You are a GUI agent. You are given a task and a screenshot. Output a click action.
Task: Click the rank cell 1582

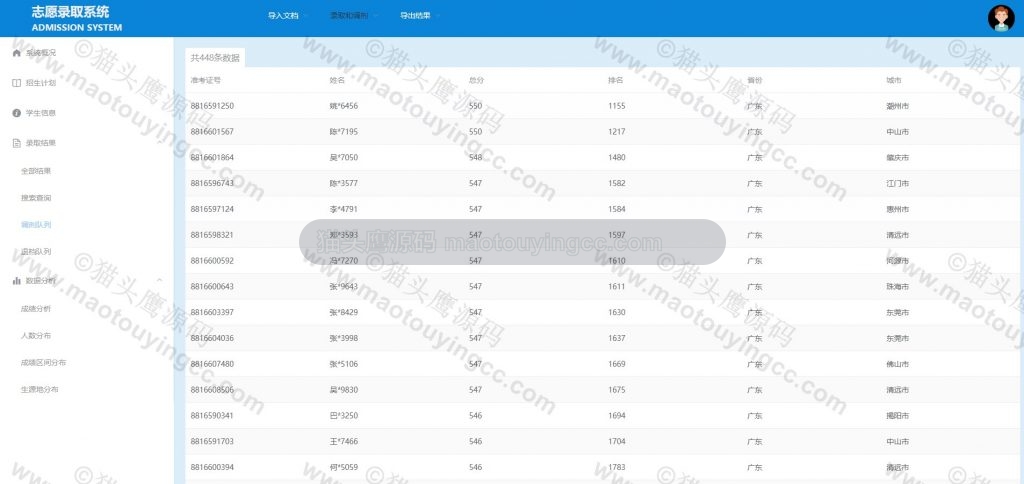point(616,184)
